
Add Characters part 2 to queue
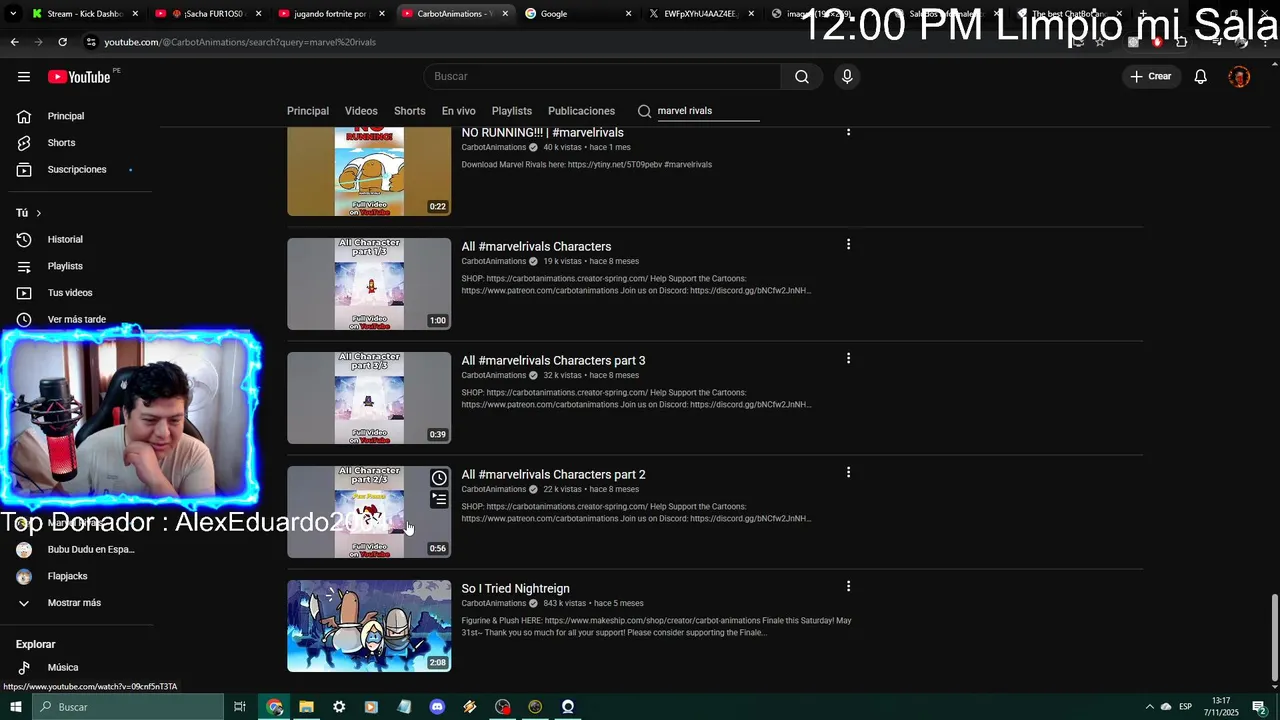(439, 499)
